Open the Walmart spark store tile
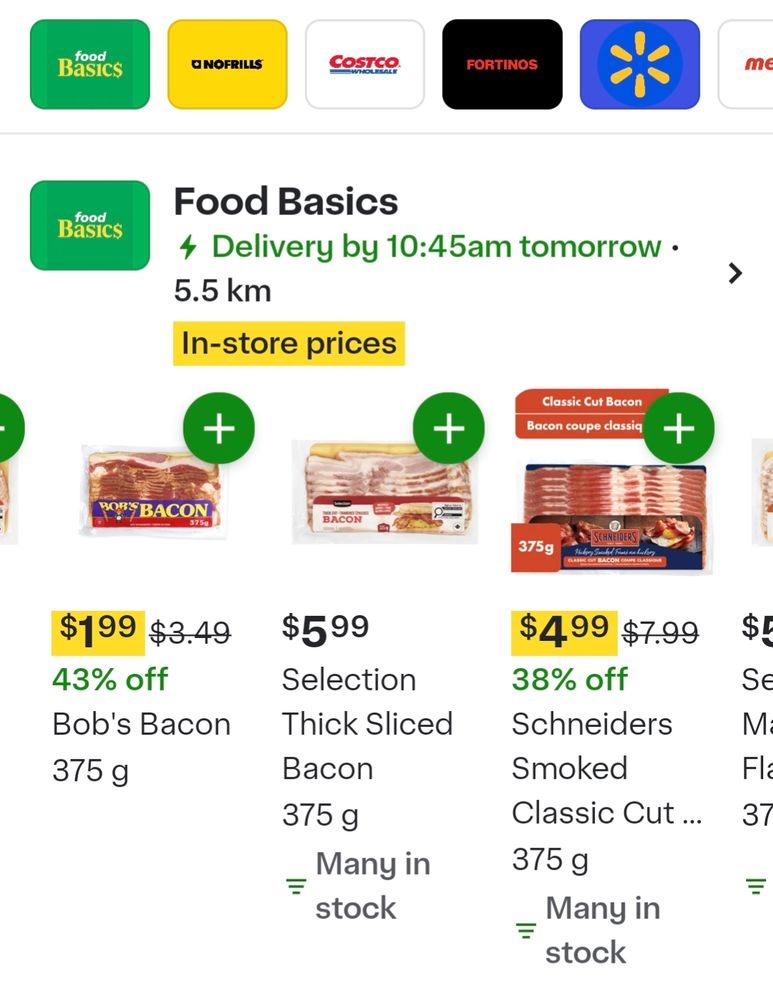This screenshot has height=1000, width=773. (639, 64)
